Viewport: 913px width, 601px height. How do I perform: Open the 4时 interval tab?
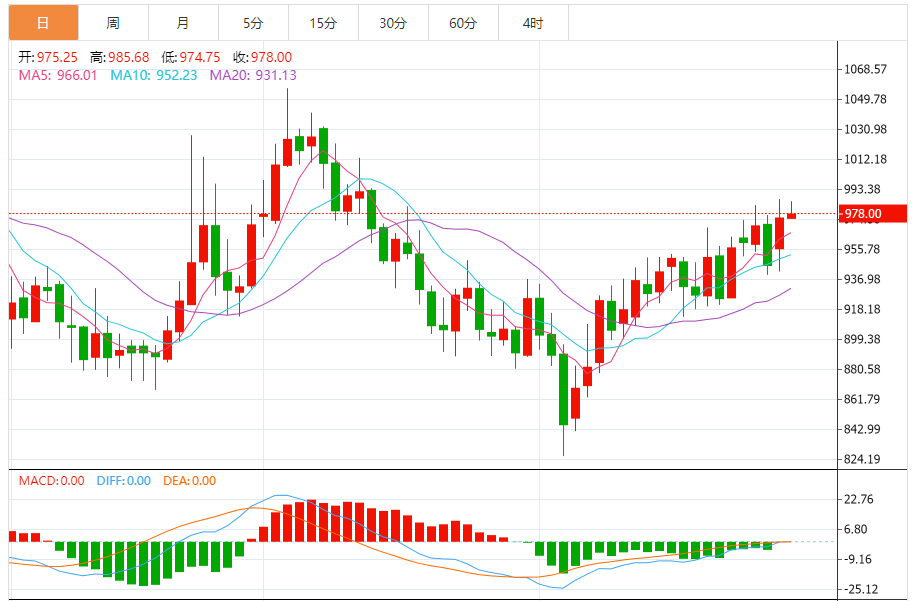coord(533,23)
